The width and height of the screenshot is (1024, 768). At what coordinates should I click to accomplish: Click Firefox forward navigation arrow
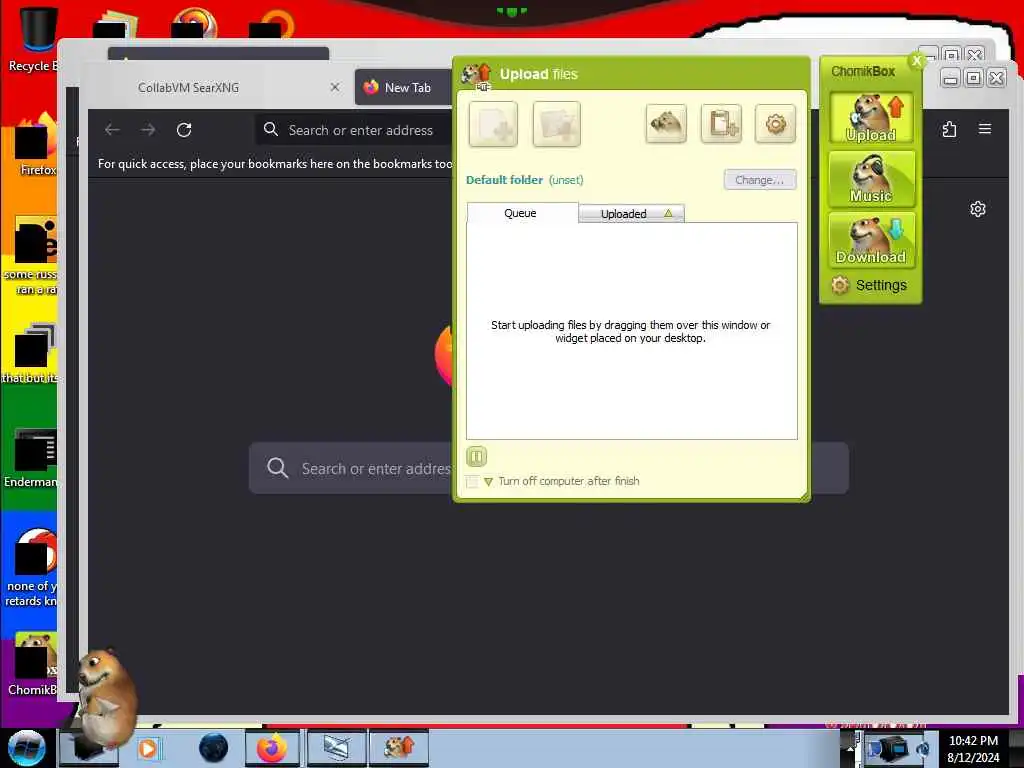(148, 130)
